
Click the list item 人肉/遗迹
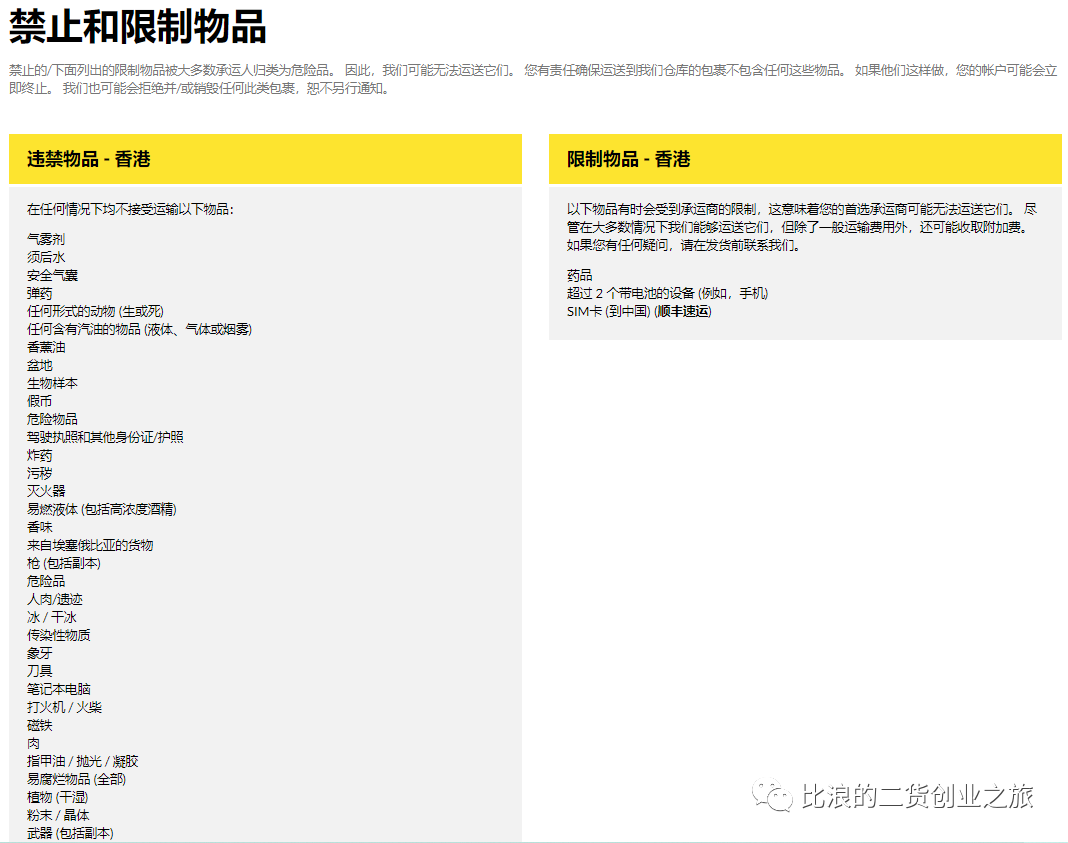tap(55, 599)
